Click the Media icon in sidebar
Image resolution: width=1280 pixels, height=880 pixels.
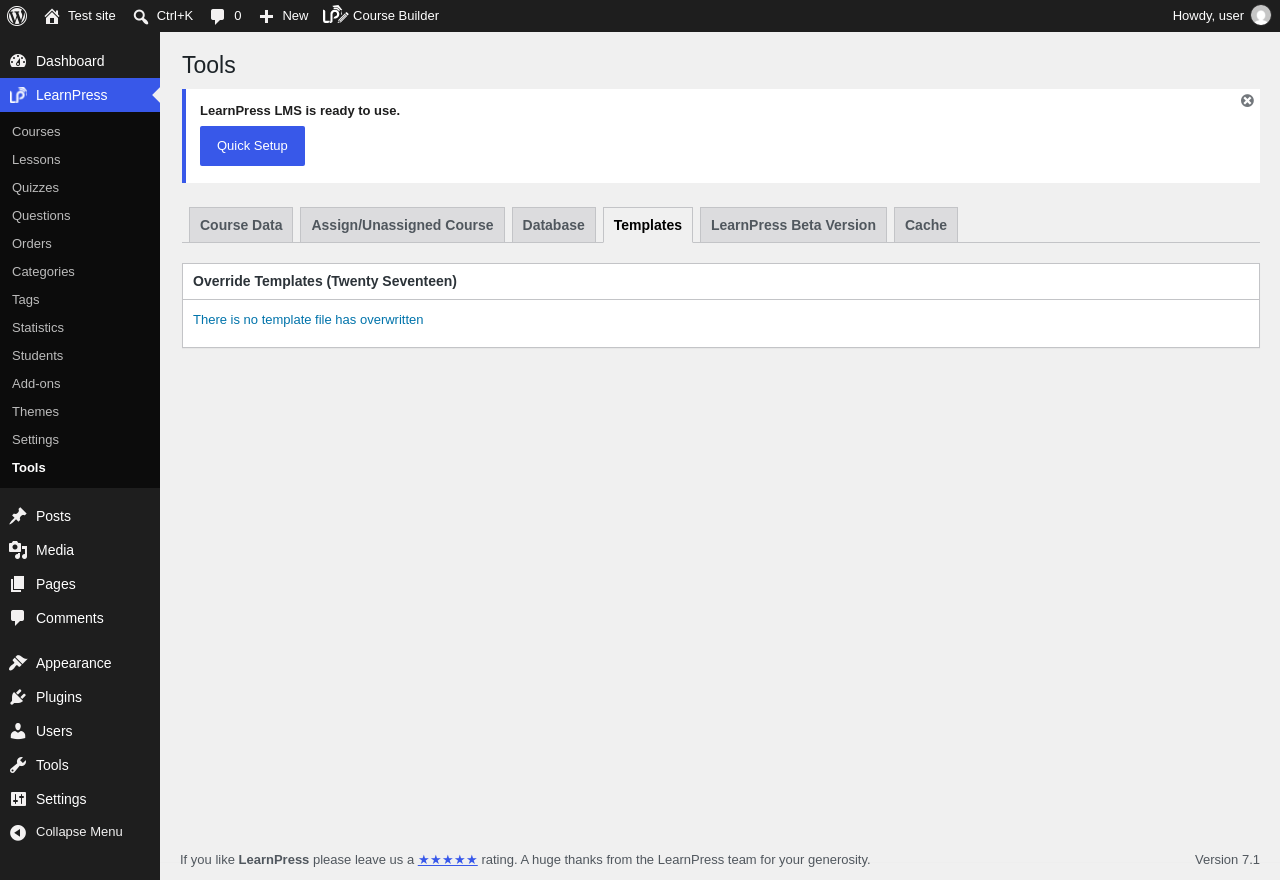(18, 550)
